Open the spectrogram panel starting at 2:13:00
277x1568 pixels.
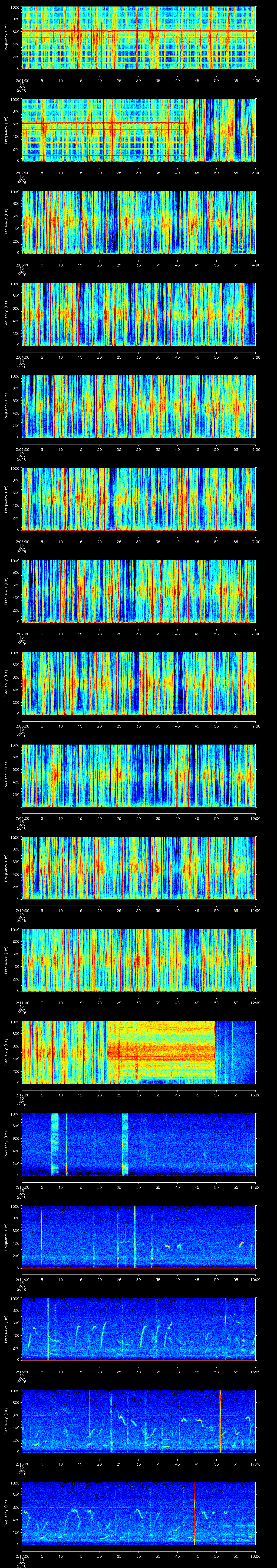139,1145
